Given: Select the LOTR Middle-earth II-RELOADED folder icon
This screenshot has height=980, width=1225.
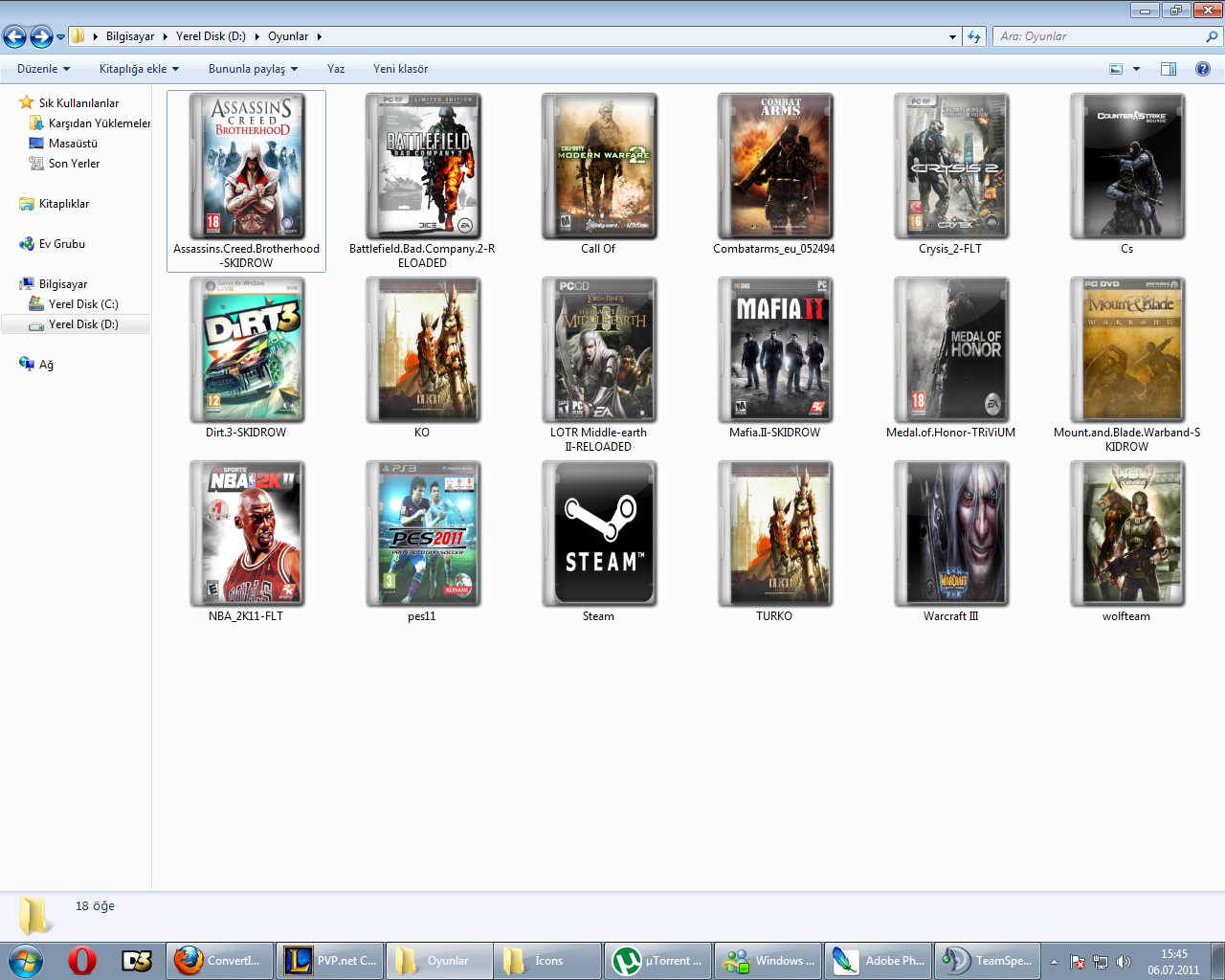Looking at the screenshot, I should pyautogui.click(x=599, y=349).
